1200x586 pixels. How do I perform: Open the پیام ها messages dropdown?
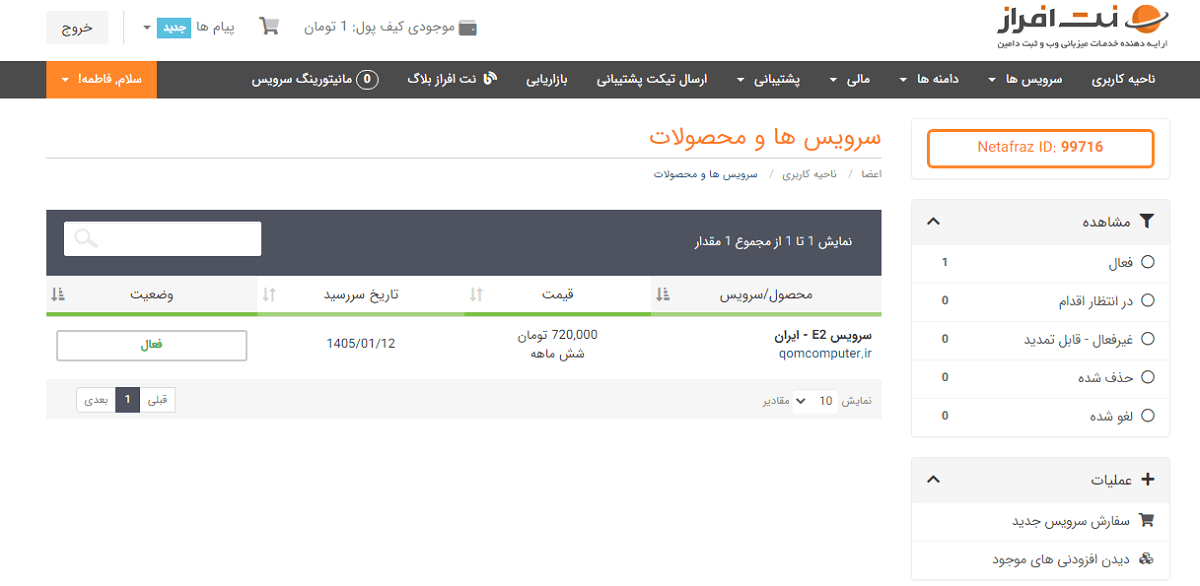[x=188, y=27]
